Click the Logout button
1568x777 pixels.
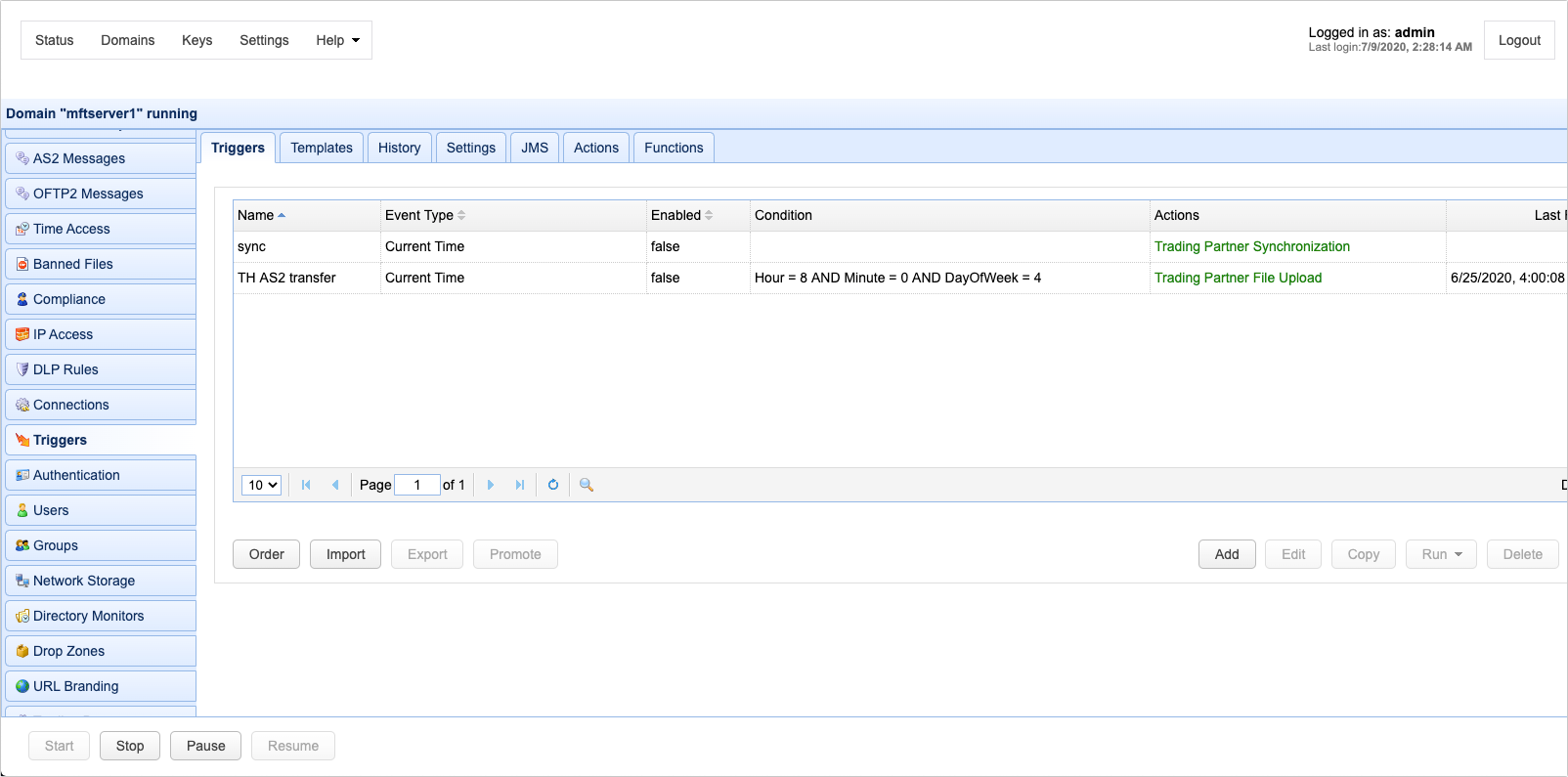click(x=1519, y=40)
